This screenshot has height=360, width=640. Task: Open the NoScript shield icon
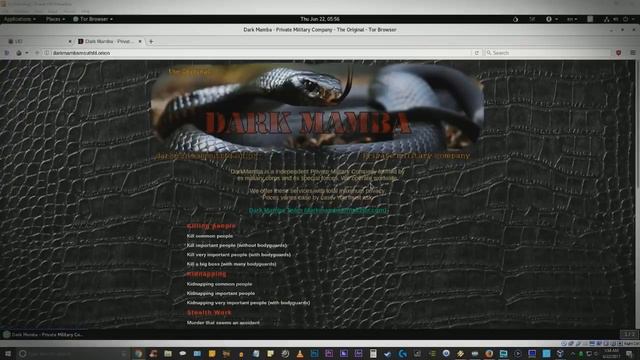coord(619,53)
